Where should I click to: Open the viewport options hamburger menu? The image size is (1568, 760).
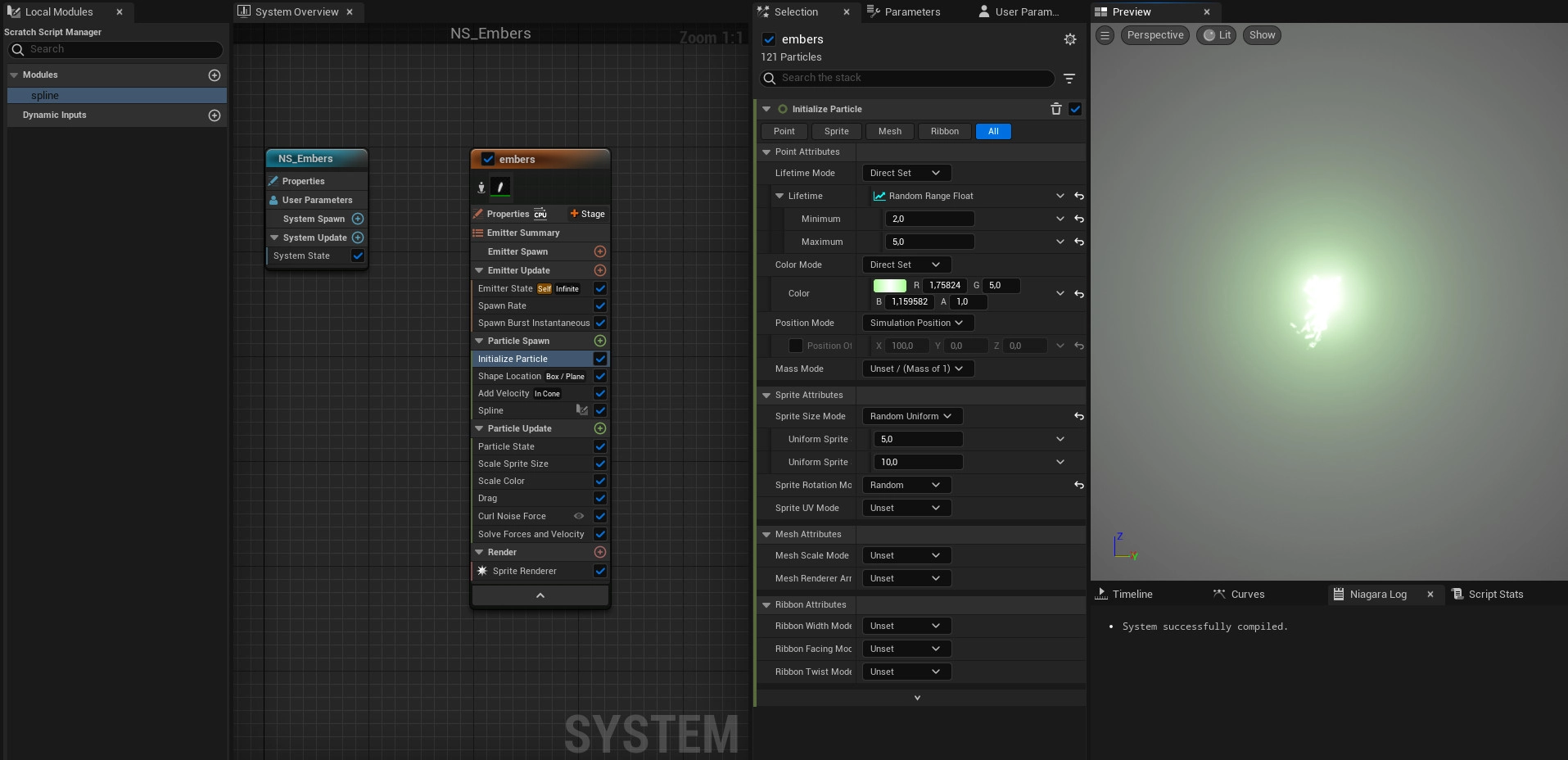click(1105, 35)
